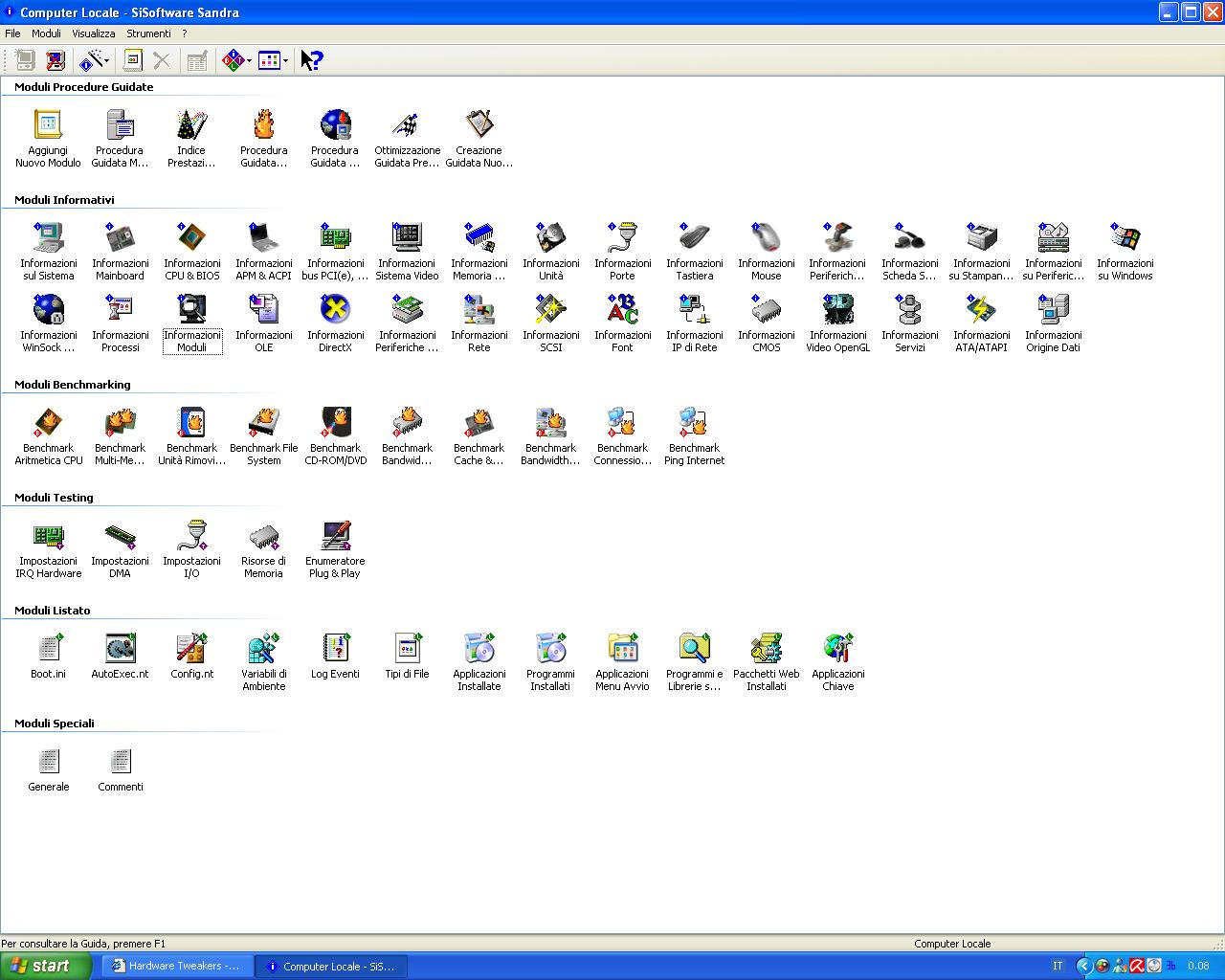The image size is (1225, 980).
Task: Open the Moduli menu
Action: point(46,33)
